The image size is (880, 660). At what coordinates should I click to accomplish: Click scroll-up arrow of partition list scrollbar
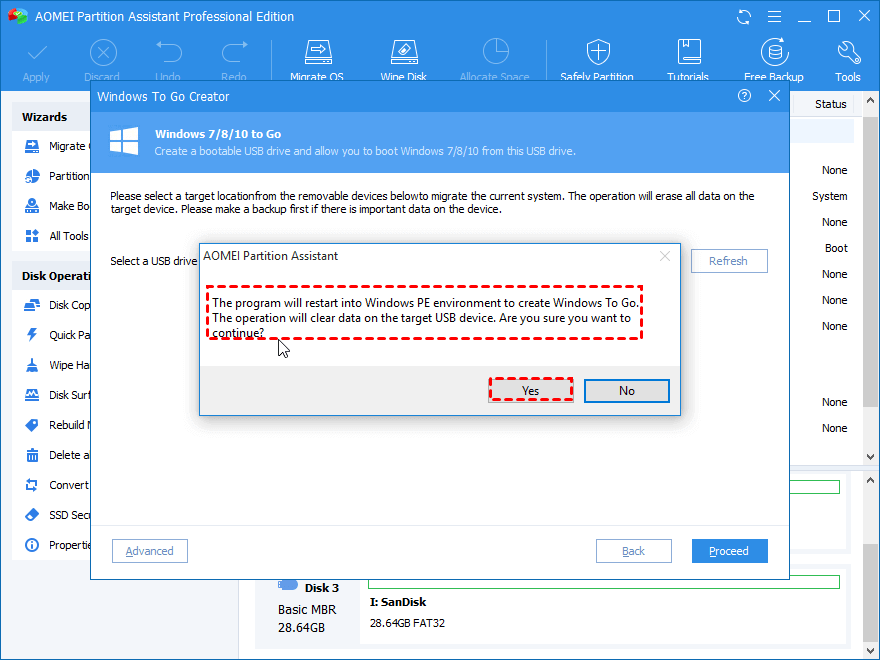tap(870, 100)
